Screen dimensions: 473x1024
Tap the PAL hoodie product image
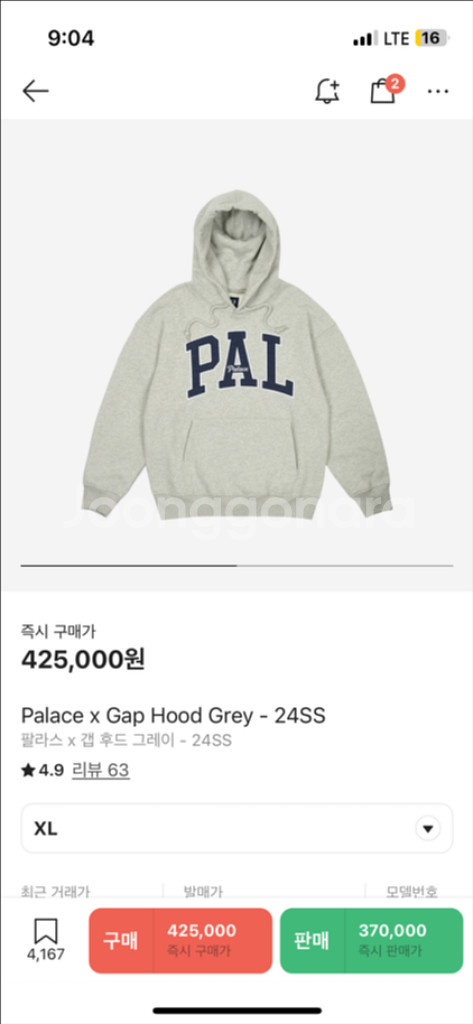(x=236, y=355)
